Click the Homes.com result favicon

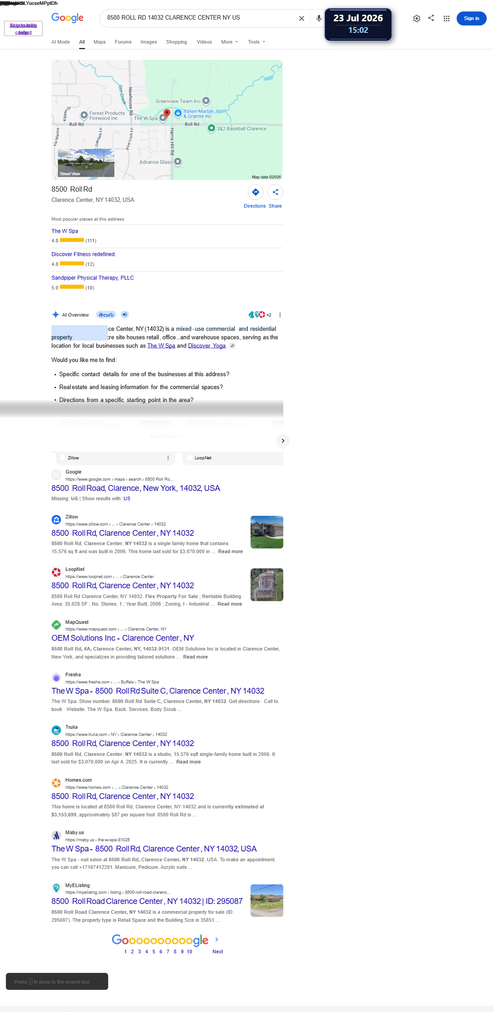tap(56, 783)
